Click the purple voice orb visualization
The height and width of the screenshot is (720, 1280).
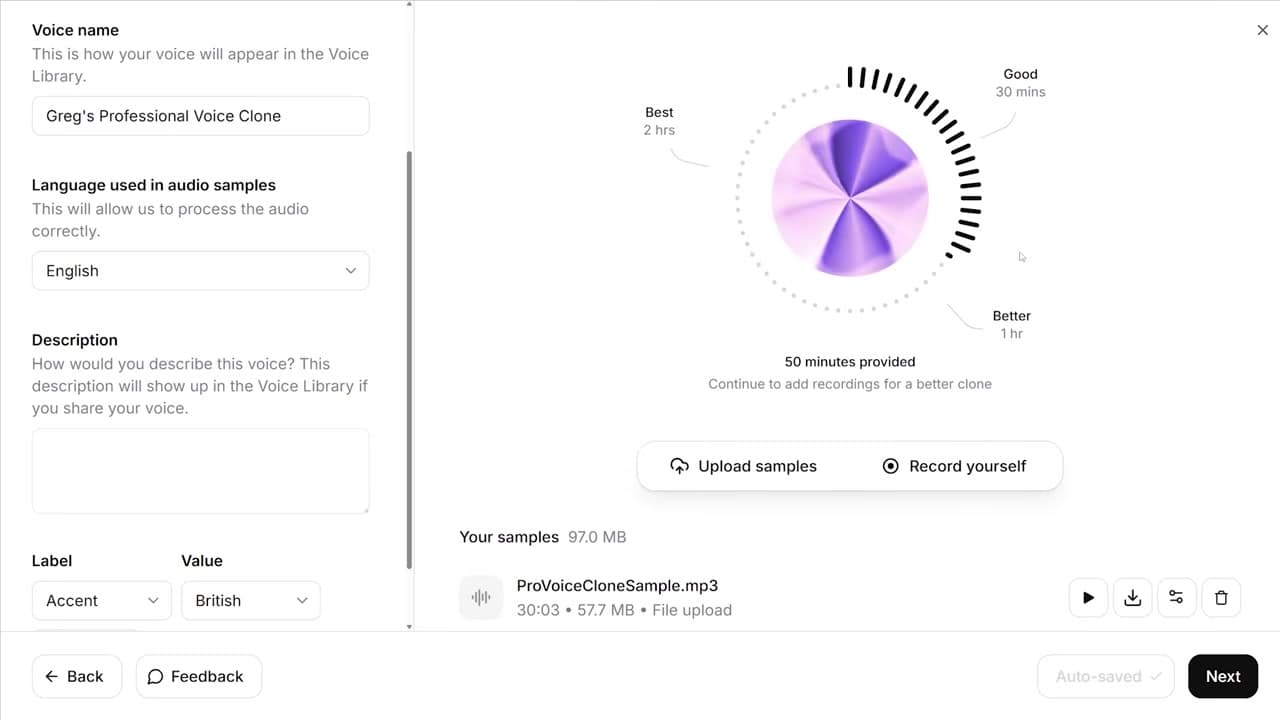click(x=850, y=198)
